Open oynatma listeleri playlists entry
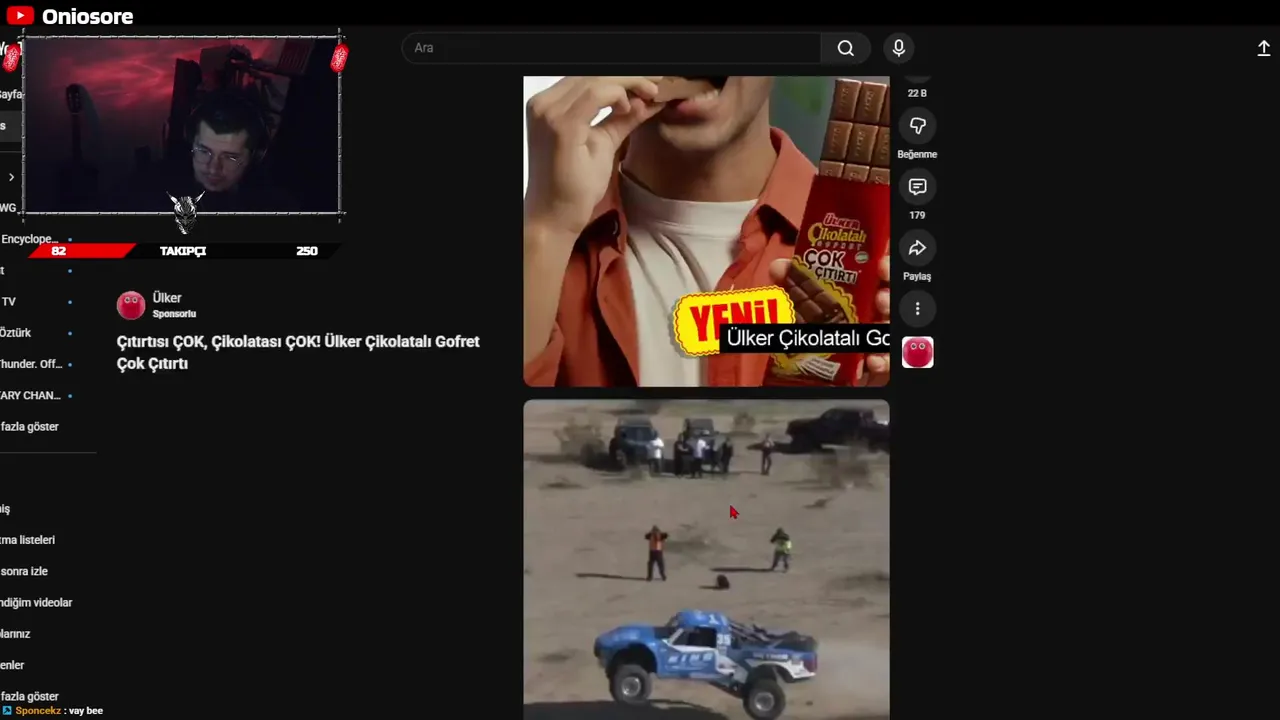Image resolution: width=1280 pixels, height=720 pixels. 28,540
